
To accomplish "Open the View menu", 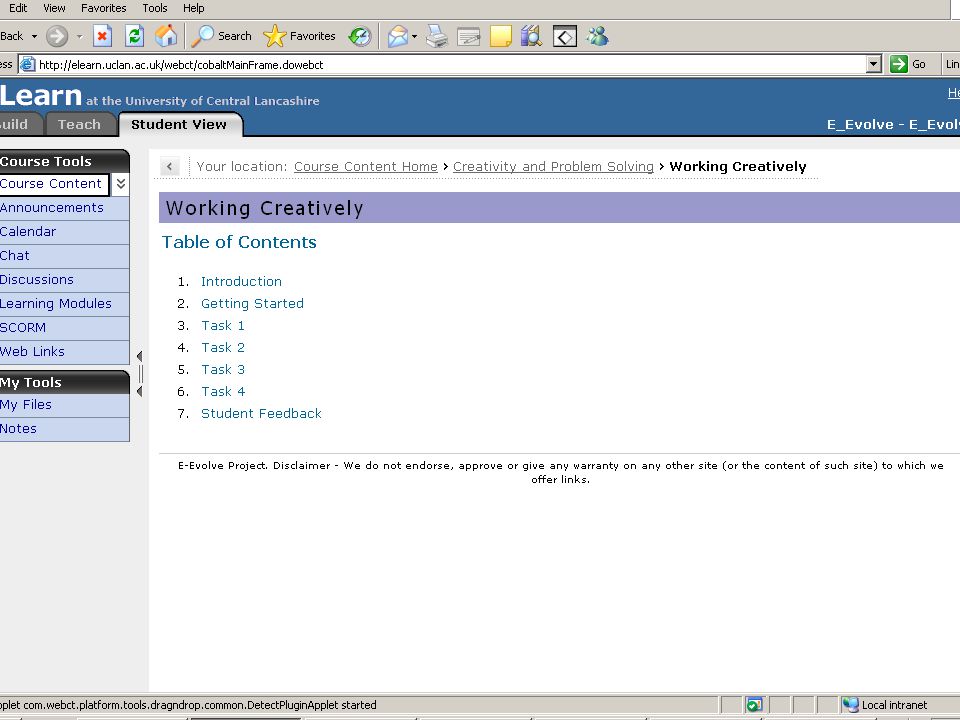I will pos(54,8).
